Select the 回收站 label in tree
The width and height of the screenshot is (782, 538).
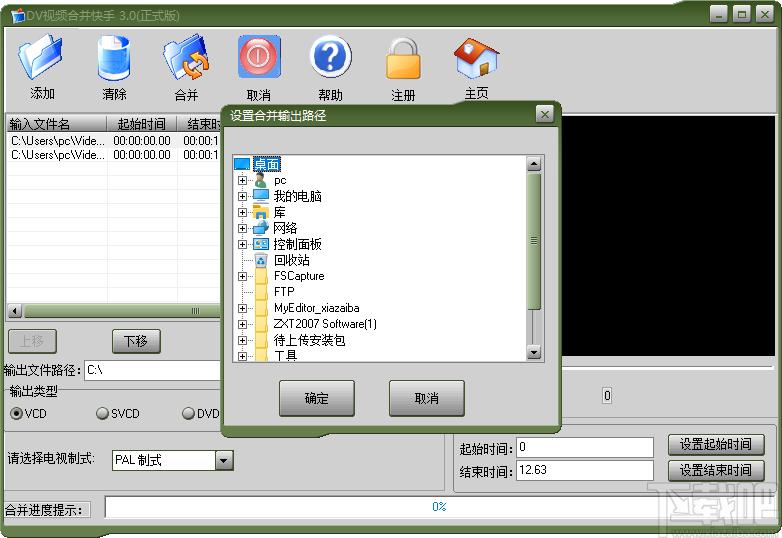coord(292,260)
